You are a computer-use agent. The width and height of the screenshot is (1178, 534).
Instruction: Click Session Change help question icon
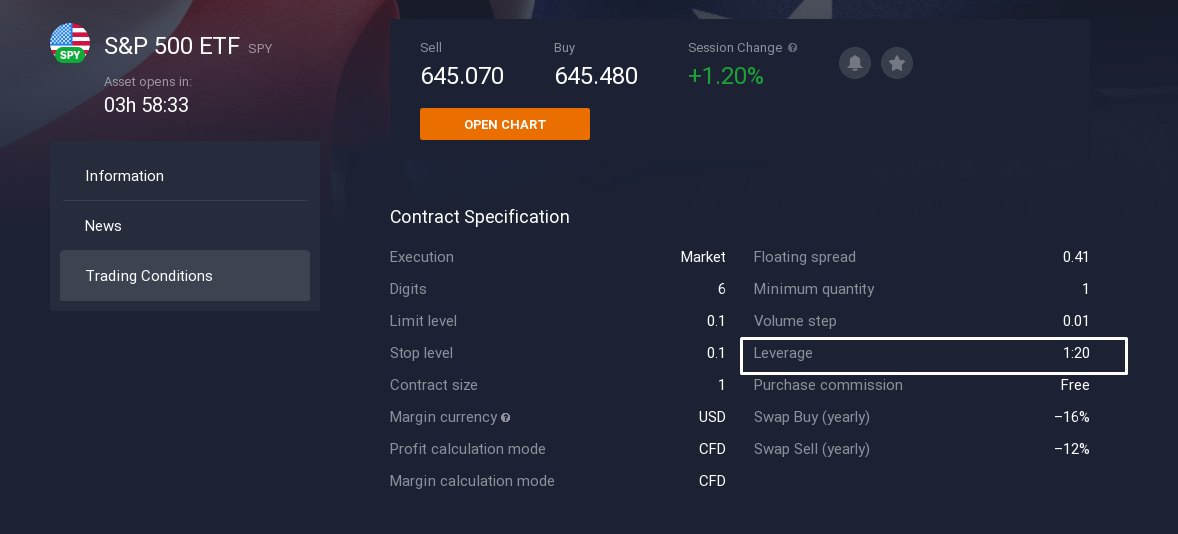[x=793, y=48]
